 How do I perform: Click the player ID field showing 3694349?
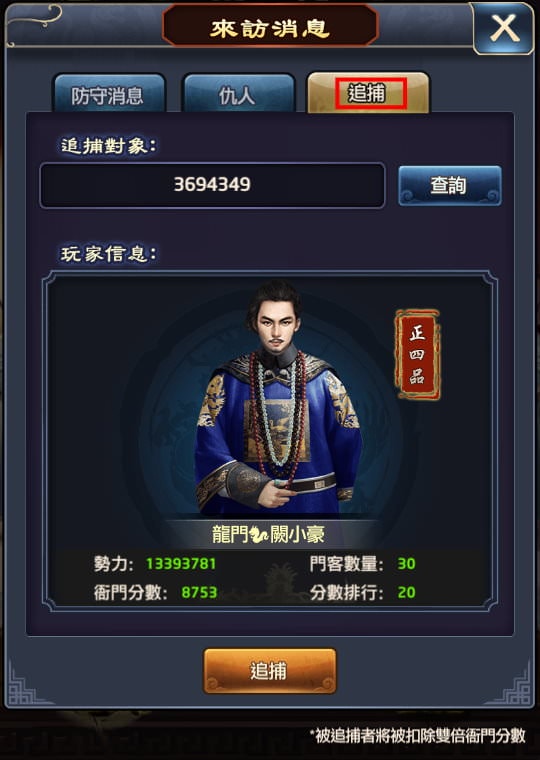pyautogui.click(x=212, y=185)
